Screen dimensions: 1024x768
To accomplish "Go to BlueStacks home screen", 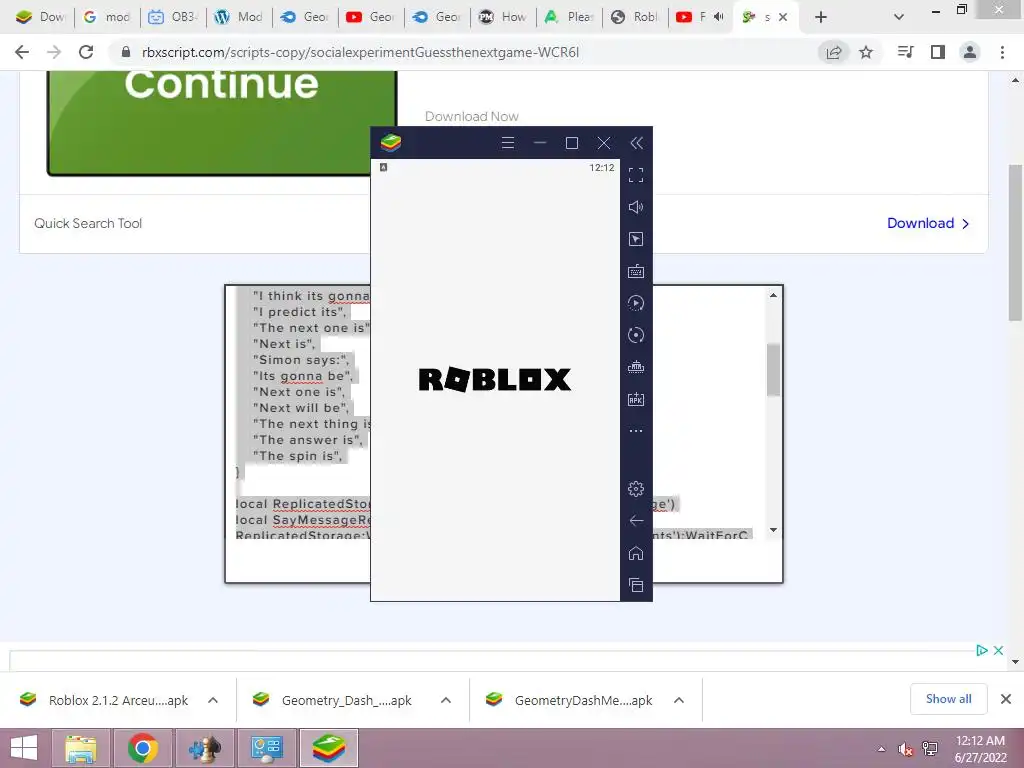I will tap(635, 553).
